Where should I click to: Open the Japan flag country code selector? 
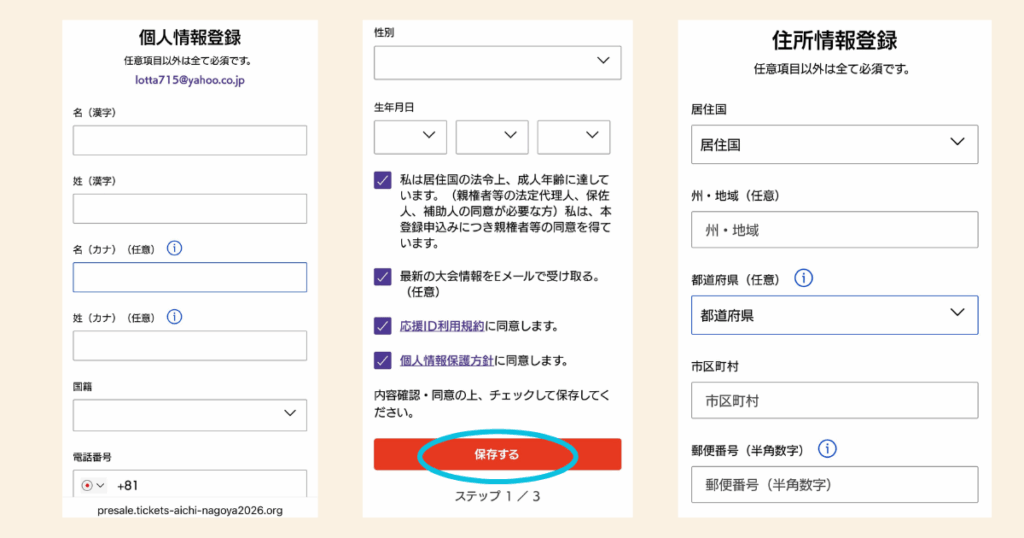tap(92, 486)
